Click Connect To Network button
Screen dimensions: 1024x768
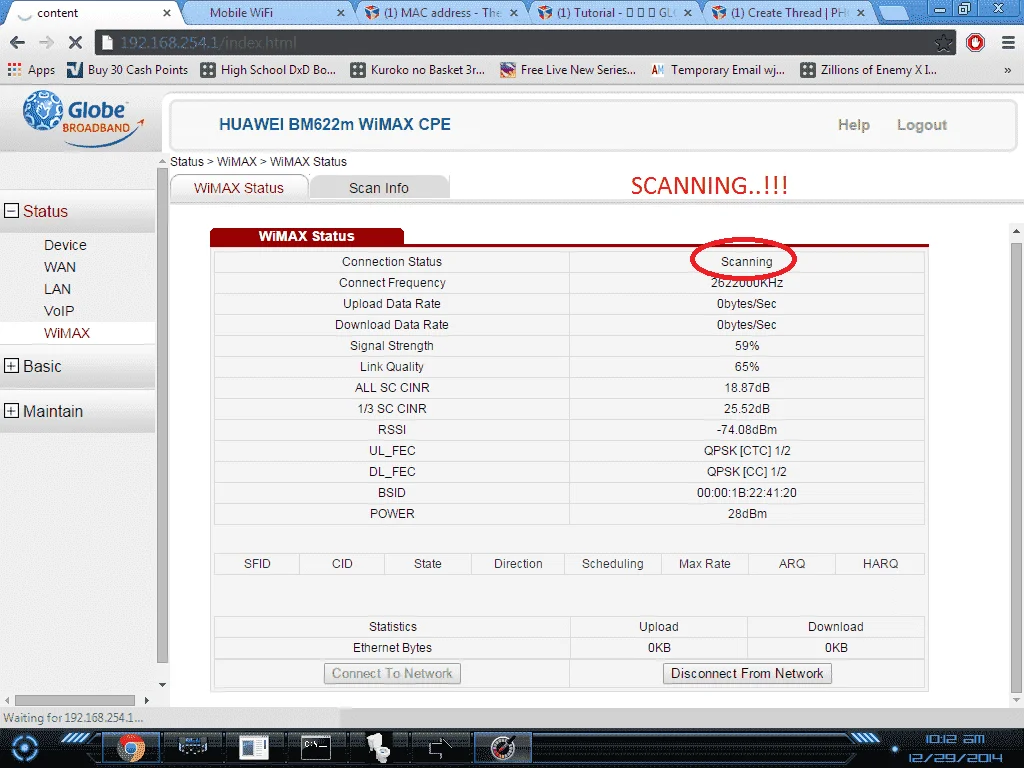coord(392,673)
